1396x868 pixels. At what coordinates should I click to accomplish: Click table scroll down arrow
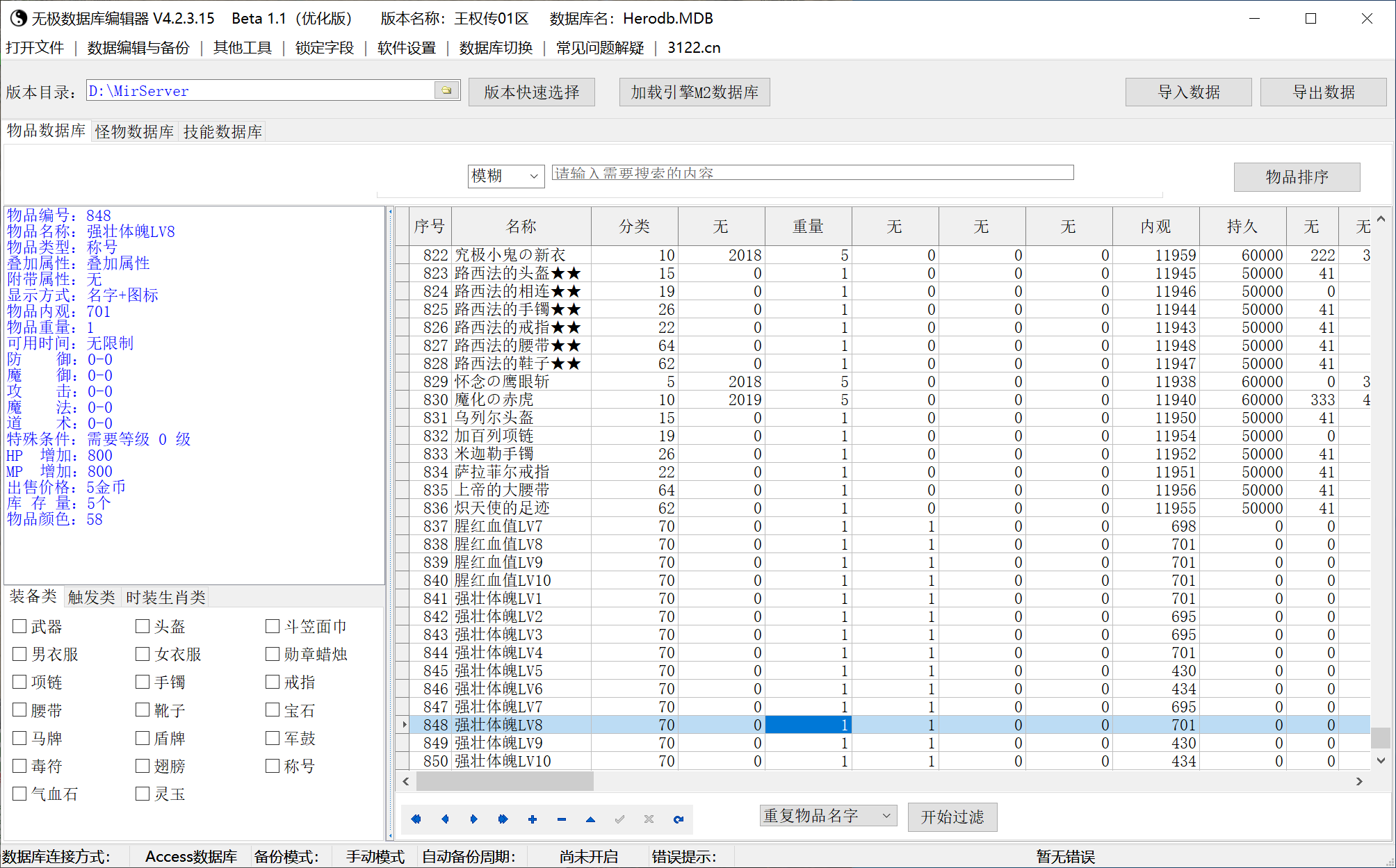coord(1381,761)
